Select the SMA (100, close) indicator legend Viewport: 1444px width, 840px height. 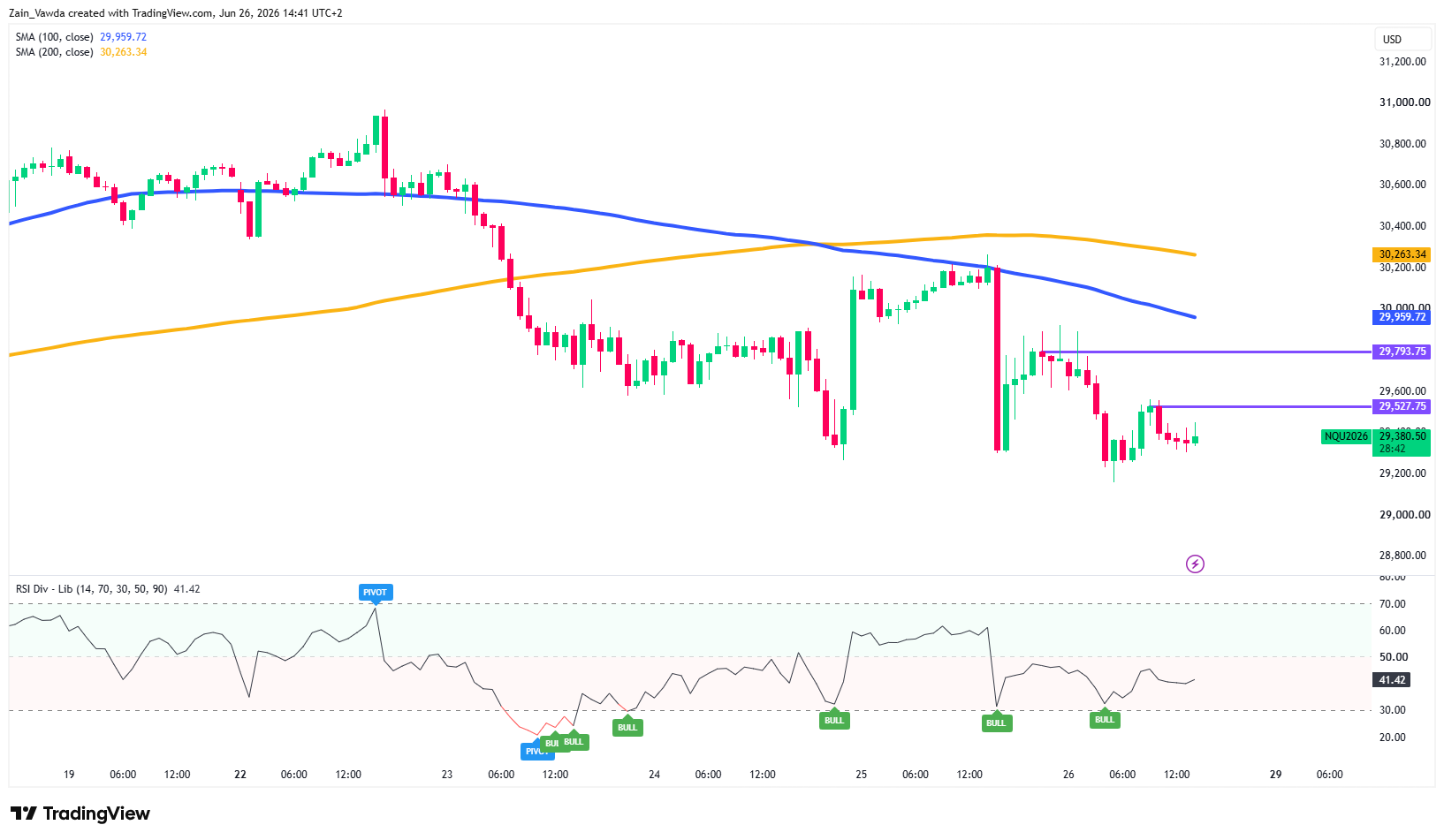pos(81,37)
